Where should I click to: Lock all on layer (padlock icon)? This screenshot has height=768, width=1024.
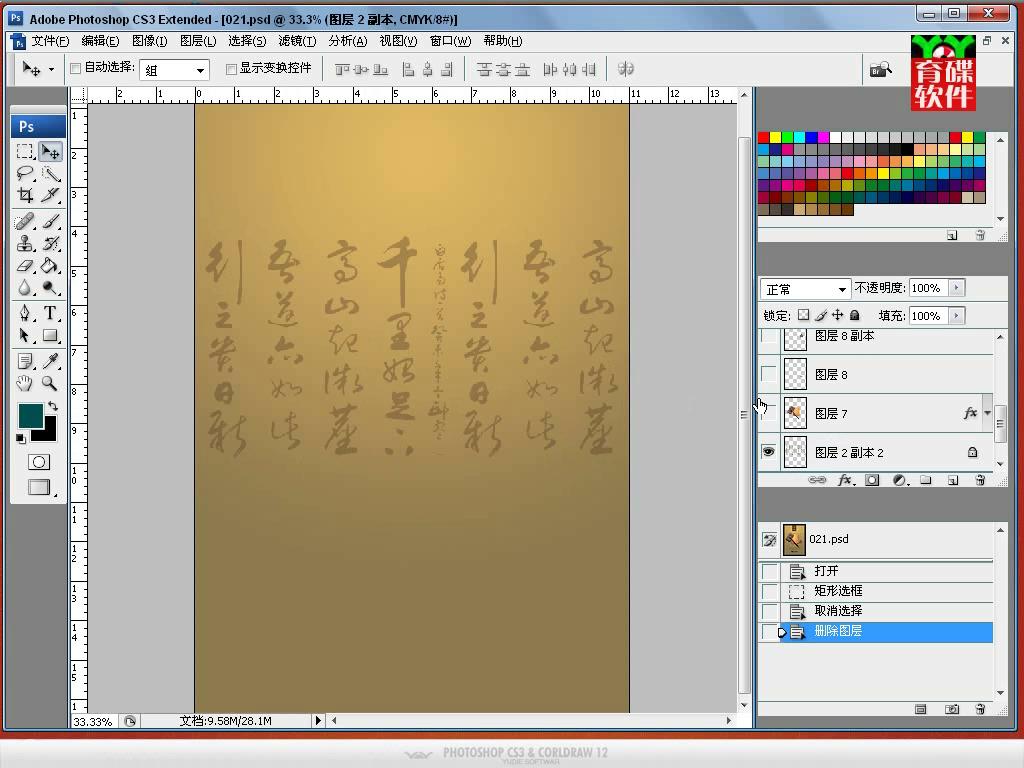(x=854, y=315)
